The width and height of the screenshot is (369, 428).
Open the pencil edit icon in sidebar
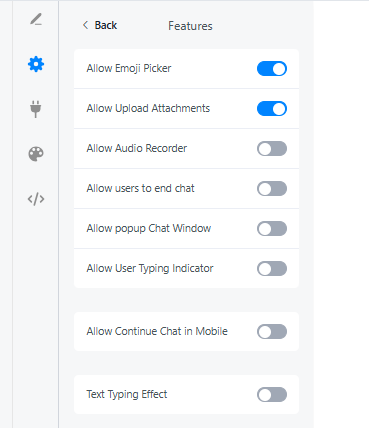point(36,19)
